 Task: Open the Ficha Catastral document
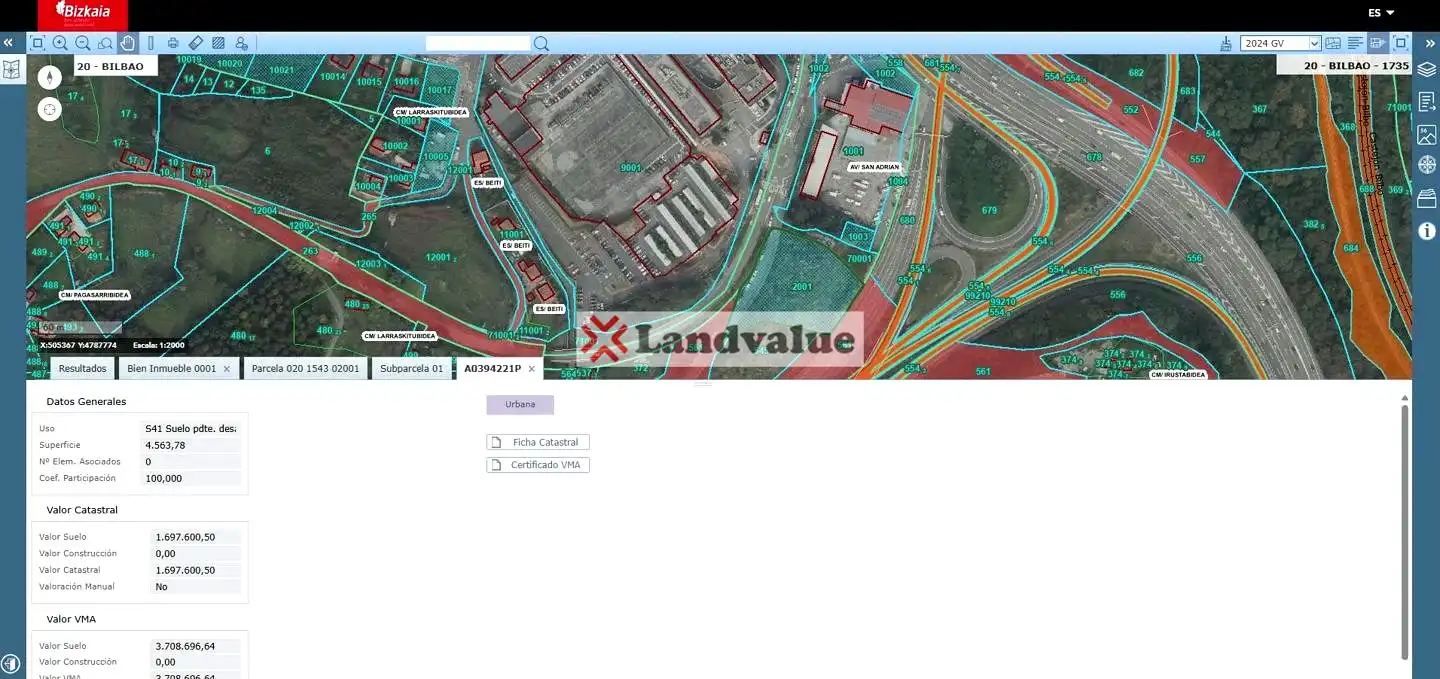[538, 442]
